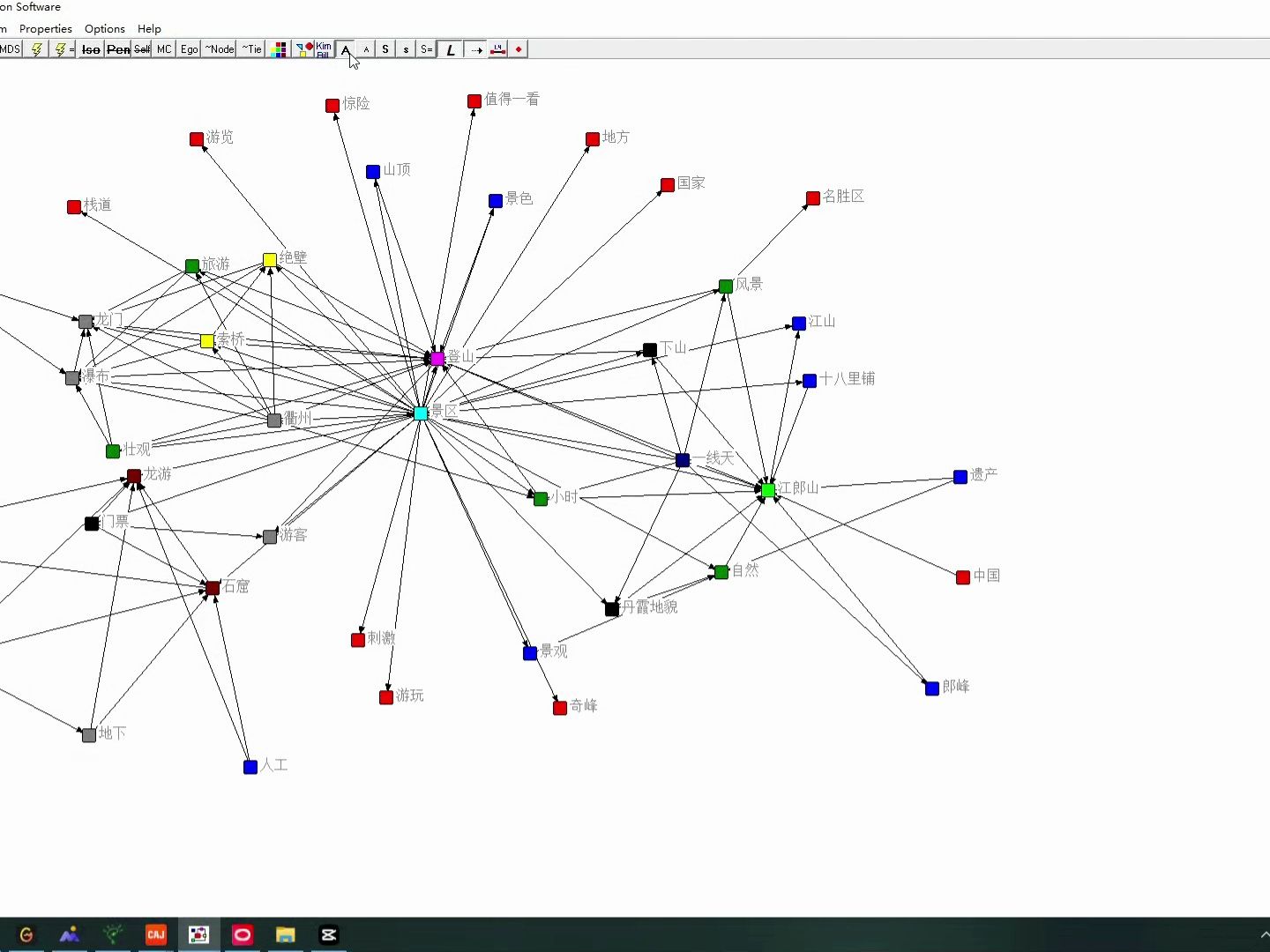The width and height of the screenshot is (1270, 952).
Task: Select the cyan 景区 node
Action: click(x=421, y=413)
